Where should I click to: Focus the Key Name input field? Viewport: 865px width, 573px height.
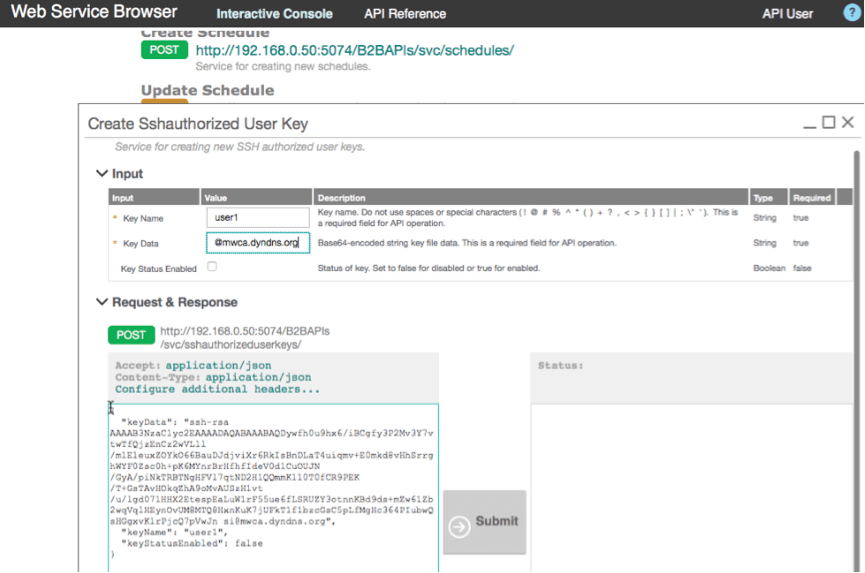[258, 217]
